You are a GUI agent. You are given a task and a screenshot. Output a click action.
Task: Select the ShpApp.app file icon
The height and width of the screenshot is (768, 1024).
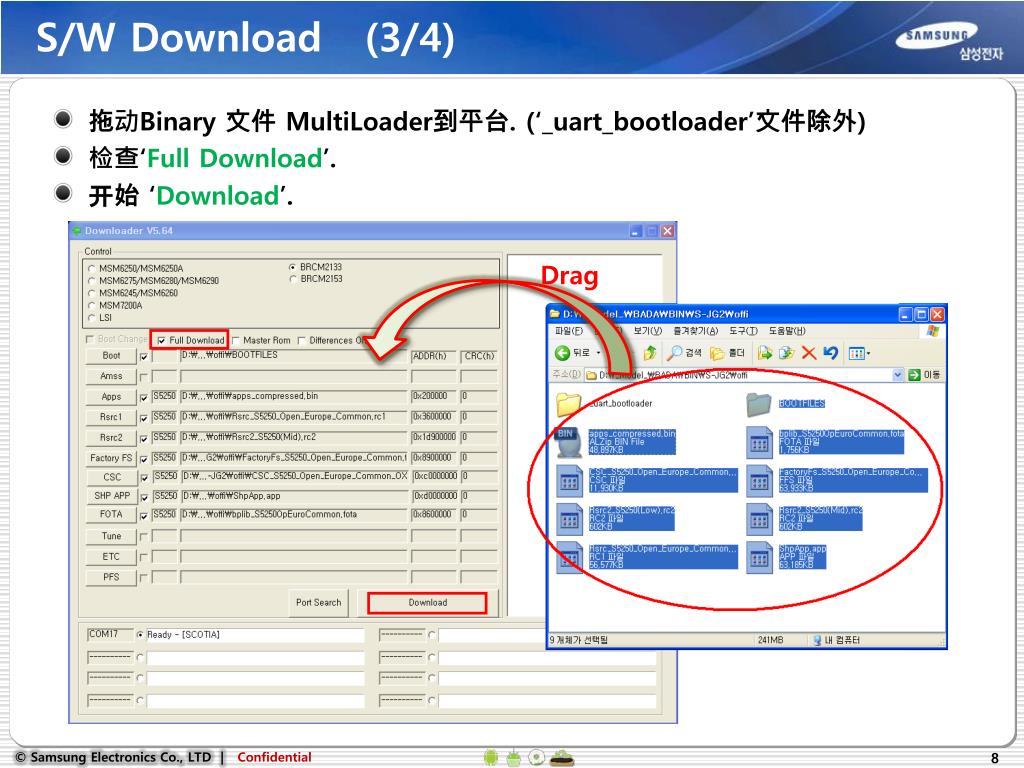click(759, 558)
